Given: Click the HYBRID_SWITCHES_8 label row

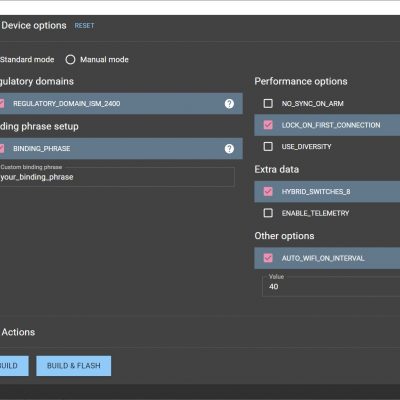Looking at the screenshot, I should click(x=327, y=191).
